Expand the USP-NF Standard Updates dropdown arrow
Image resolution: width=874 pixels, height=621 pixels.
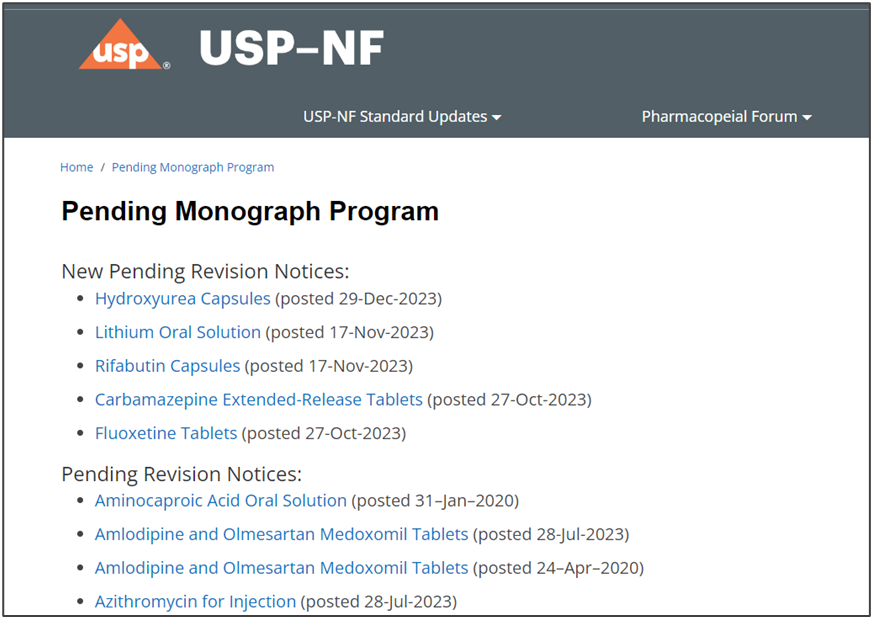click(497, 117)
